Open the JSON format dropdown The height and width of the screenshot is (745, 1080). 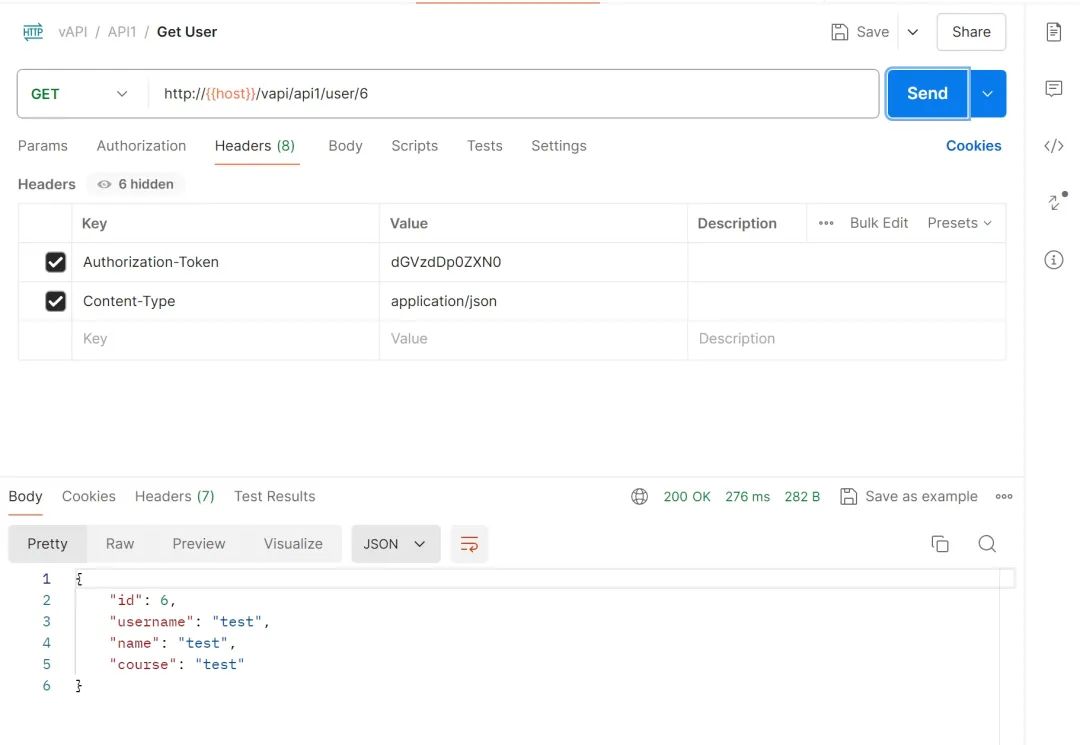395,544
